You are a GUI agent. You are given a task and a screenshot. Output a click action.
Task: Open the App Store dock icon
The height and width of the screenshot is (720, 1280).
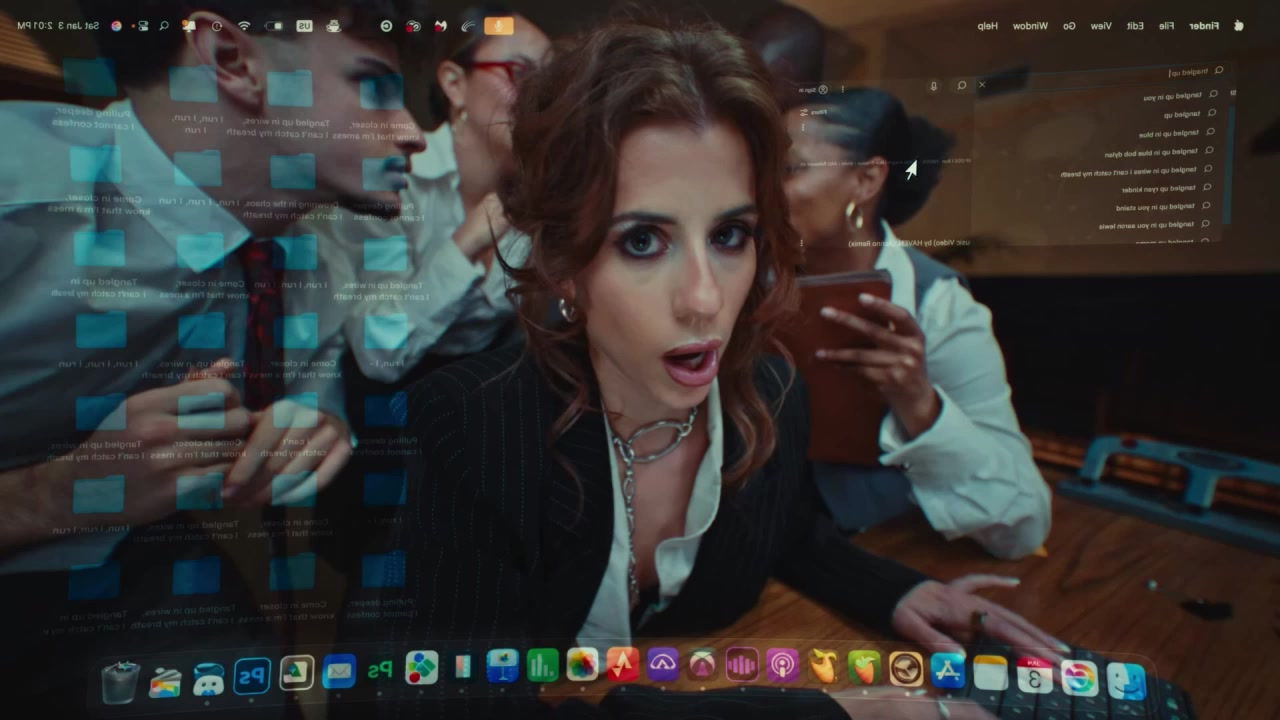click(x=946, y=669)
